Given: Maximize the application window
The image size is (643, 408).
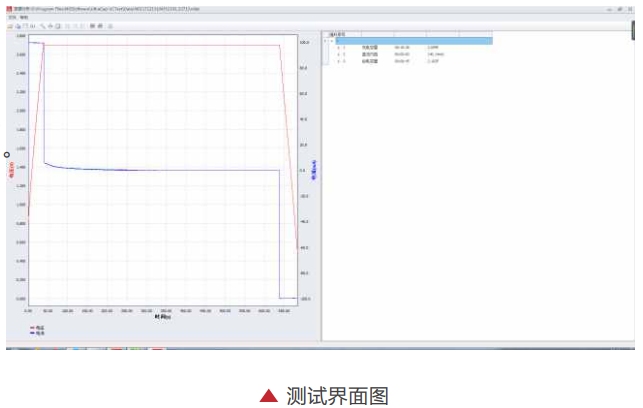Looking at the screenshot, I should 619,7.
